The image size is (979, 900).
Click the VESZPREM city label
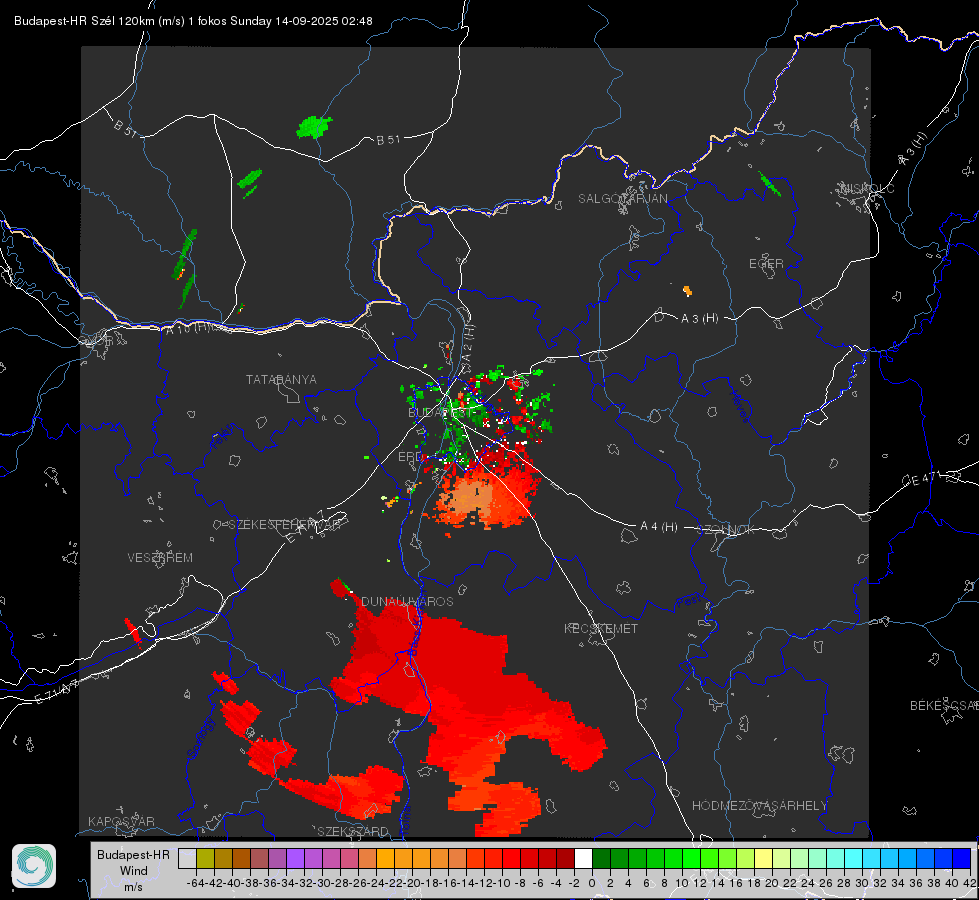[x=160, y=557]
